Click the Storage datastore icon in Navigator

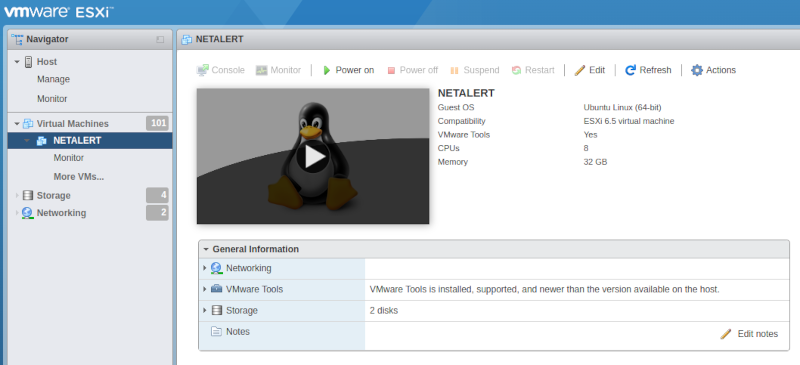pyautogui.click(x=28, y=196)
